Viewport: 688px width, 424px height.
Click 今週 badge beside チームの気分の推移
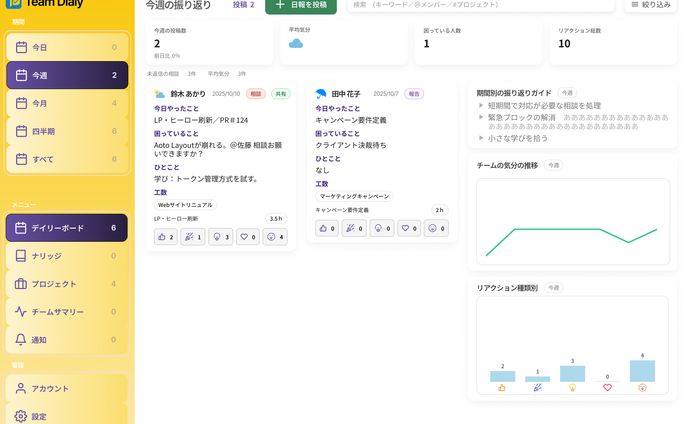pyautogui.click(x=554, y=165)
